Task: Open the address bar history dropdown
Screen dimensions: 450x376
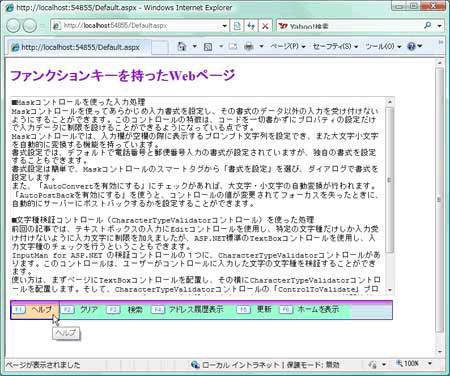Action: coord(225,26)
